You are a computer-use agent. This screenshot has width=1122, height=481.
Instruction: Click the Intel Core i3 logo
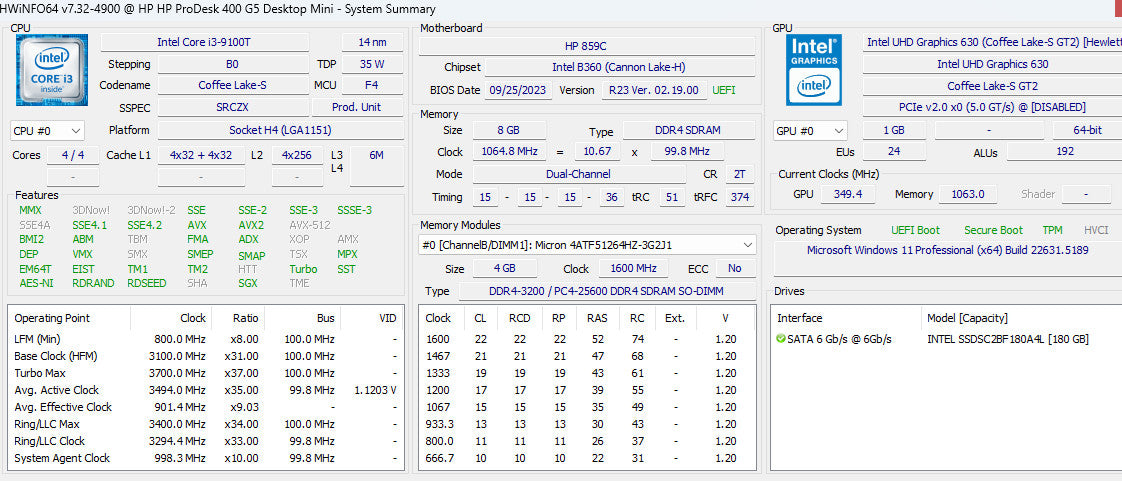52,69
